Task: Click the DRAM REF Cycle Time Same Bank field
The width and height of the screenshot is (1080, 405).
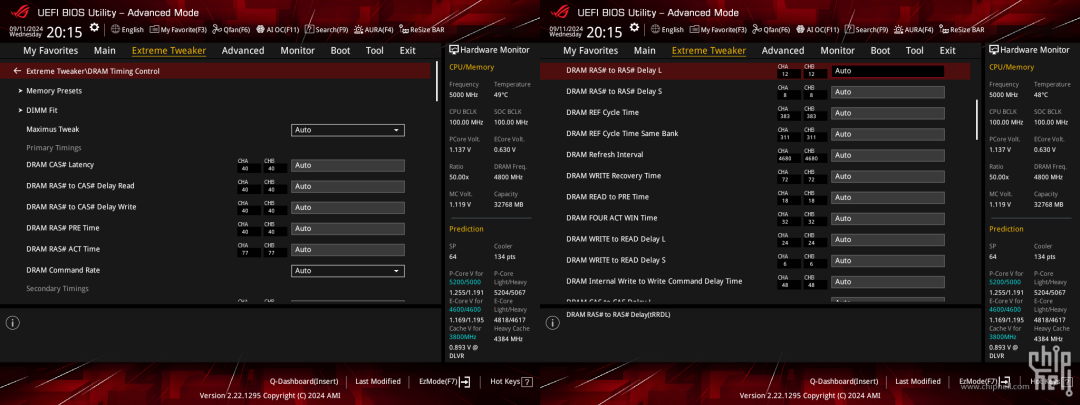Action: (888, 134)
